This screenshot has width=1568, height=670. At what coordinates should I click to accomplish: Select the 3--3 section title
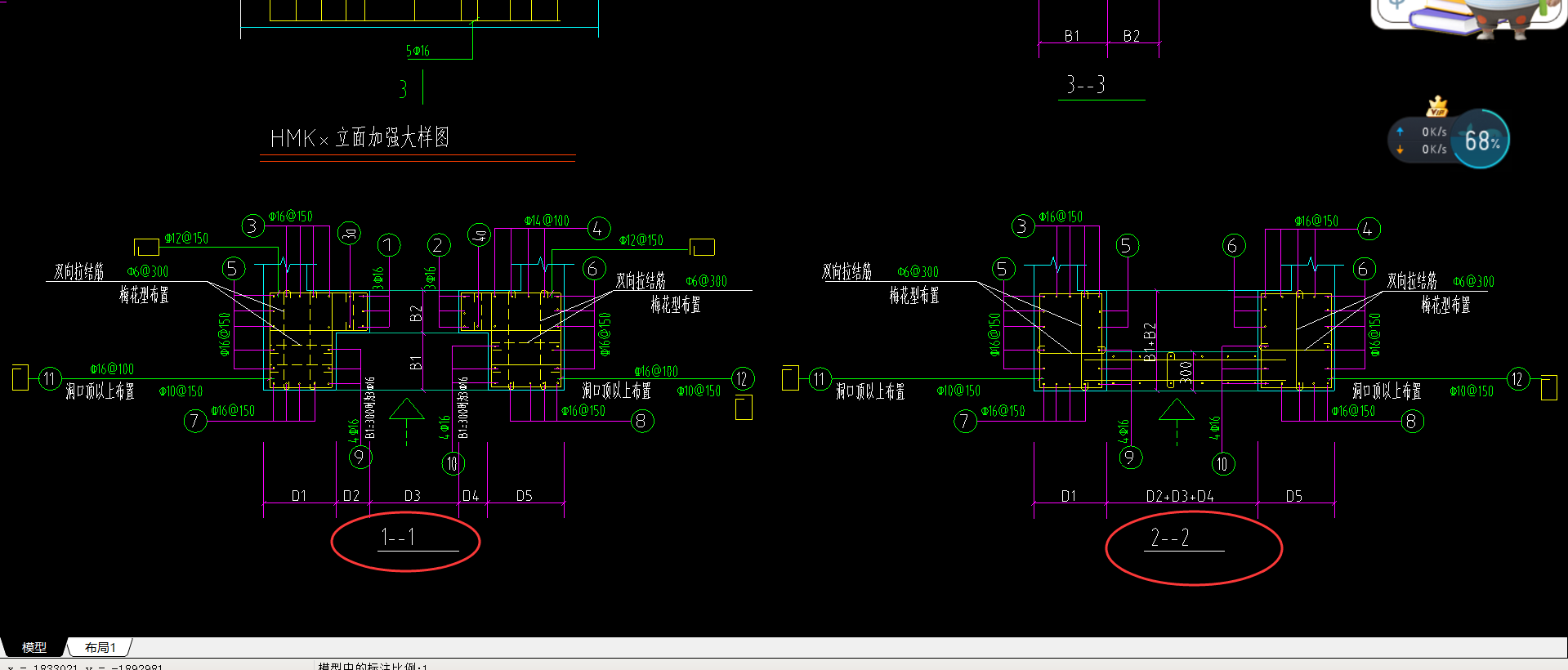[x=1085, y=84]
